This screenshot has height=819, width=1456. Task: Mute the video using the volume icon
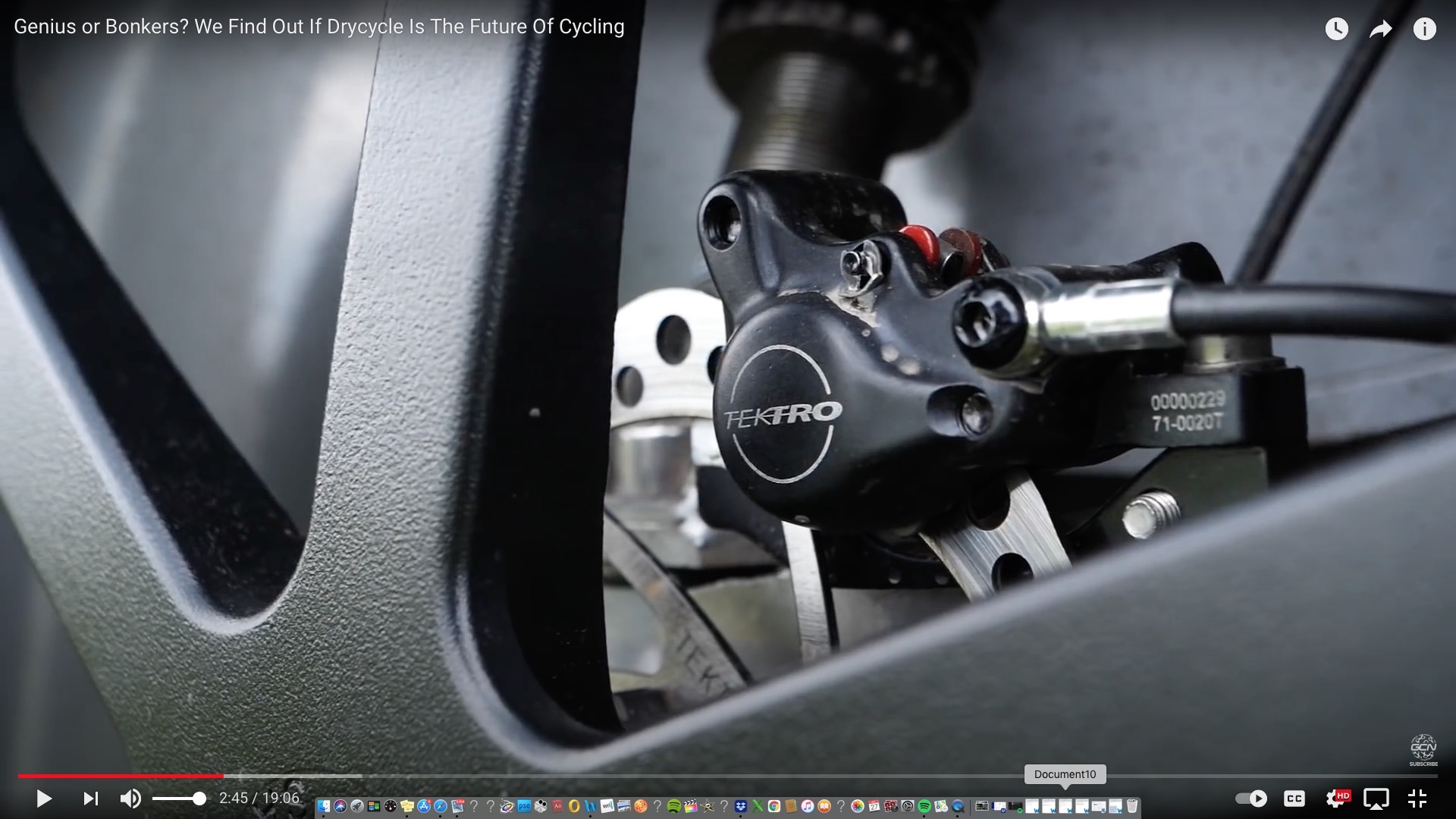(130, 798)
